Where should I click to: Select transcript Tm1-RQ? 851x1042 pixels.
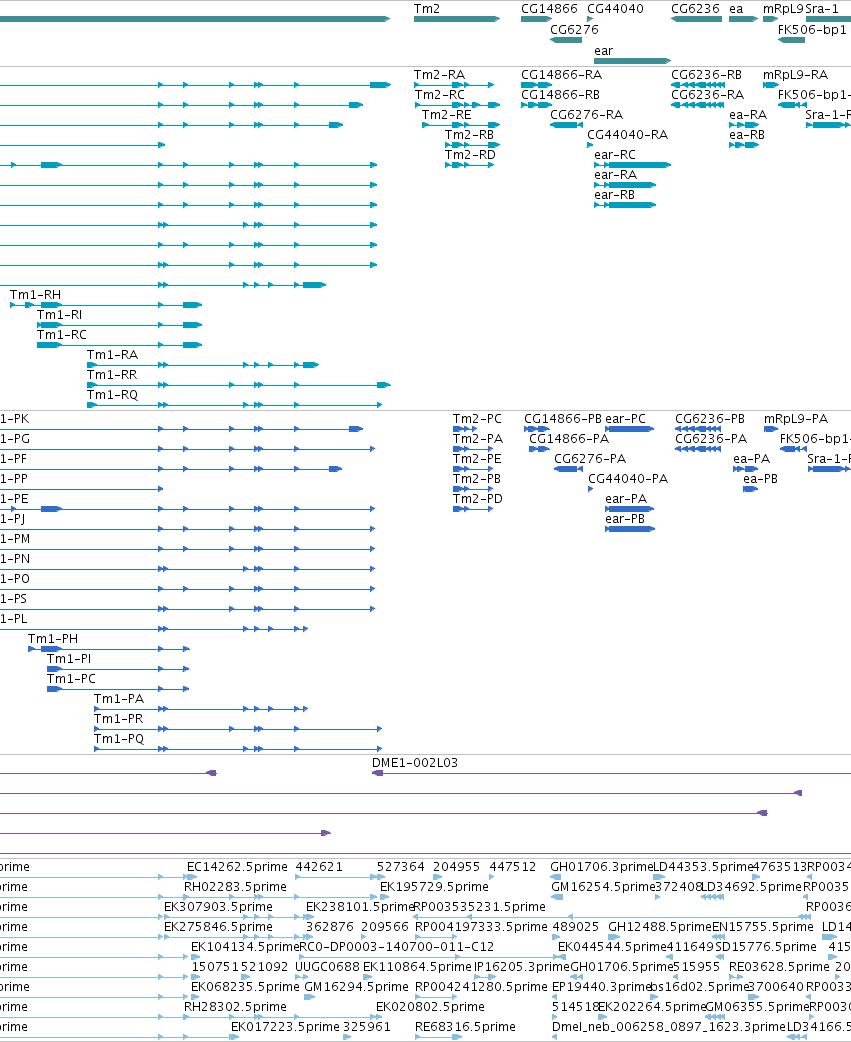(x=235, y=405)
